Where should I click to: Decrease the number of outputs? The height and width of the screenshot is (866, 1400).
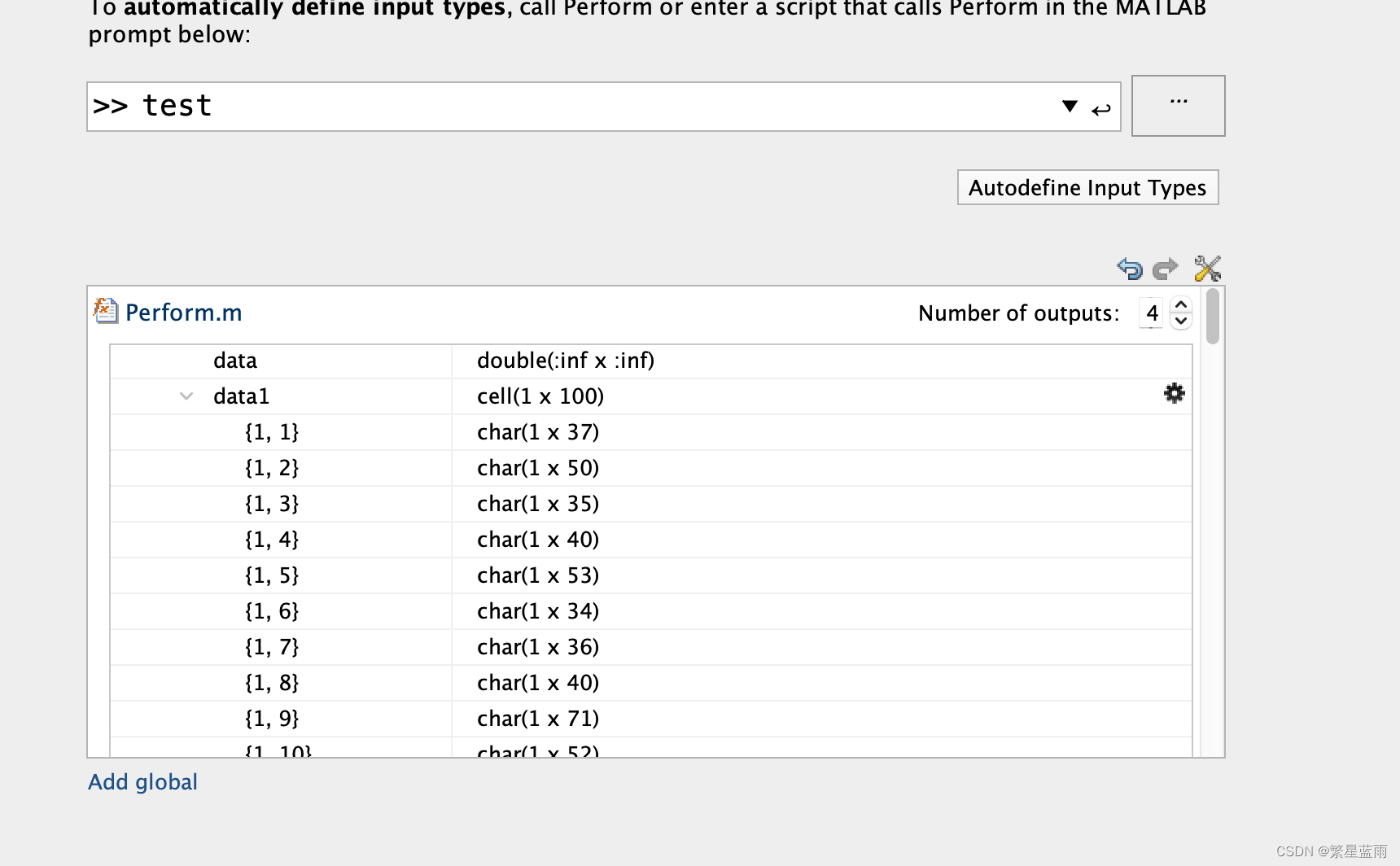1181,321
